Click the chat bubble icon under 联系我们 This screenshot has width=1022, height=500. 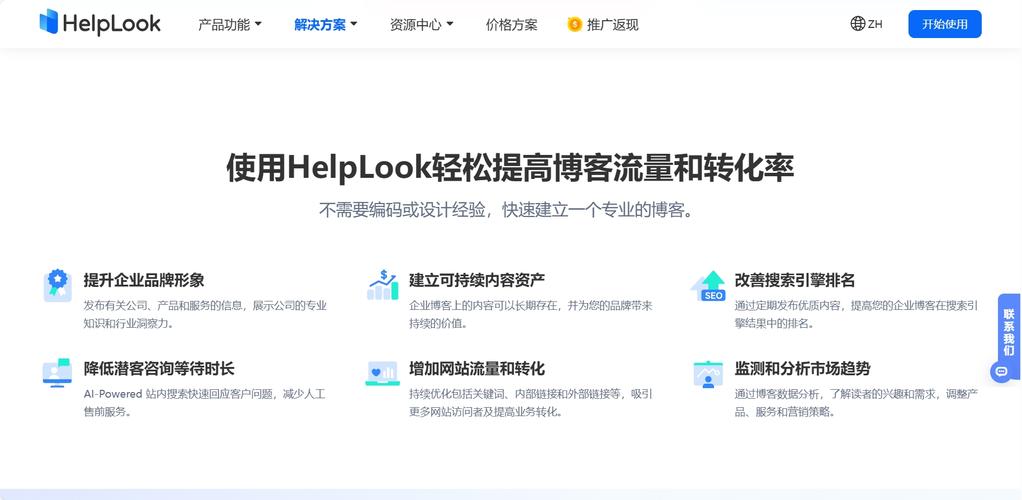pos(1002,372)
